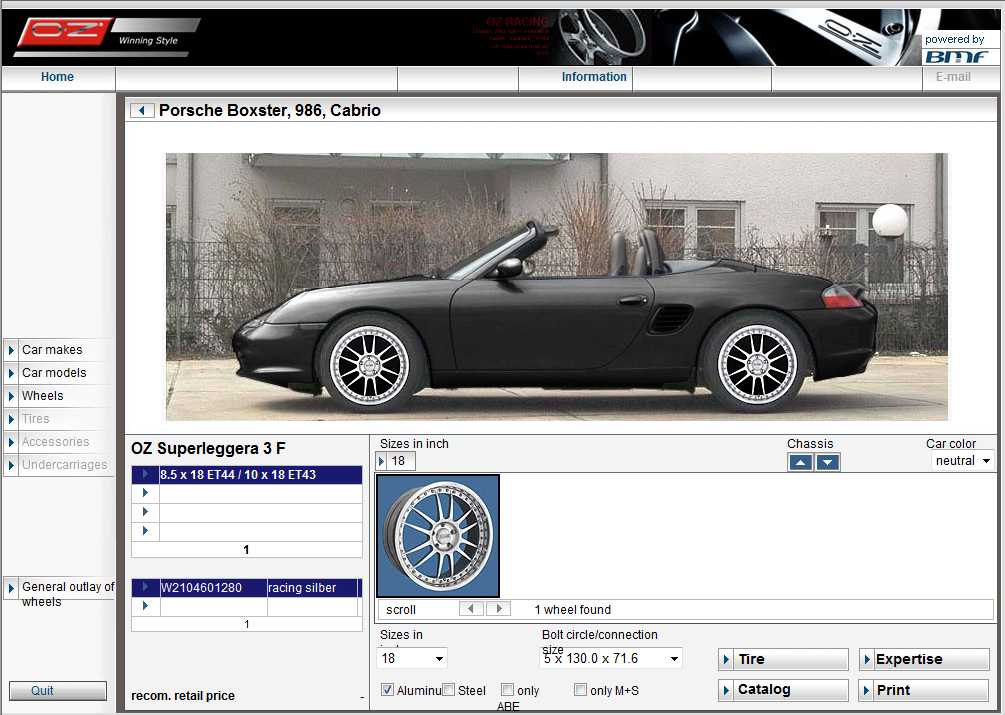Click arrow icon of the W2104601280 row
The height and width of the screenshot is (715, 1005).
pos(145,587)
